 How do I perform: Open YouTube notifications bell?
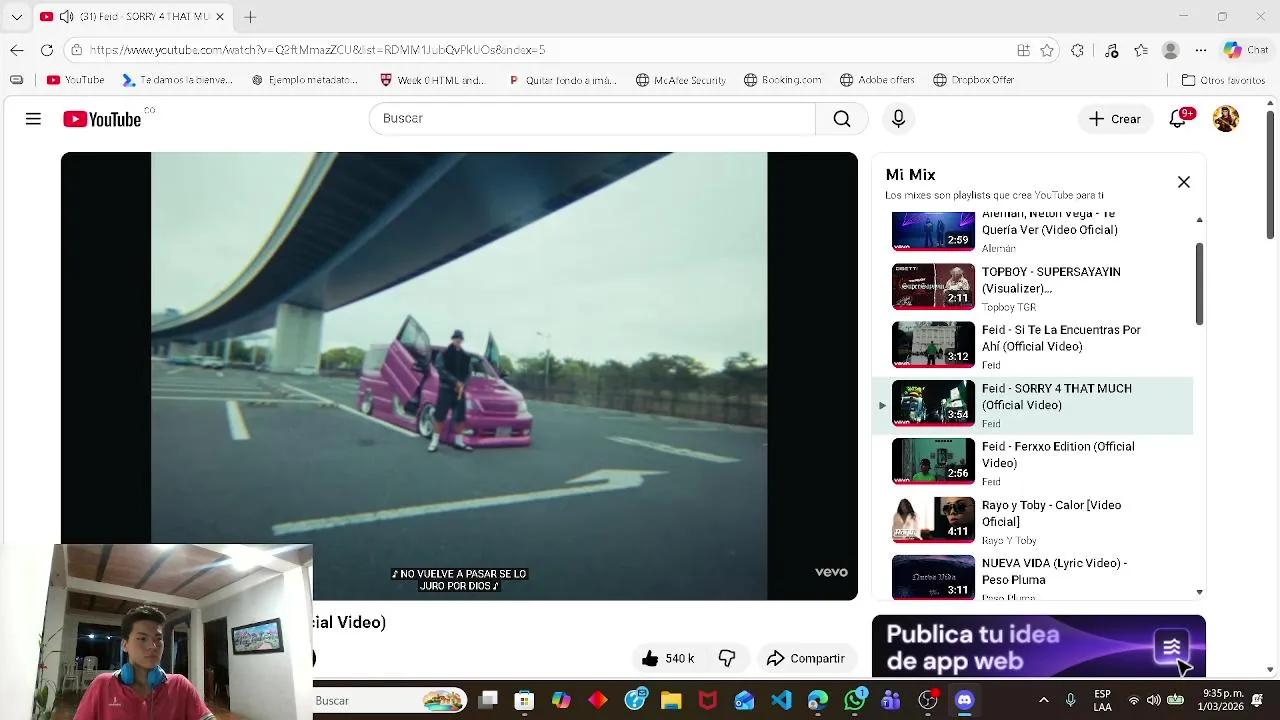point(1178,119)
